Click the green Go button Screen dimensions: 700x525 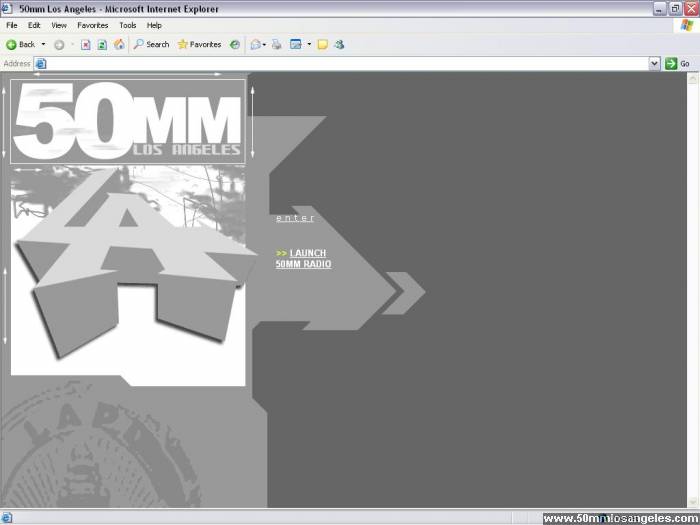[x=677, y=64]
